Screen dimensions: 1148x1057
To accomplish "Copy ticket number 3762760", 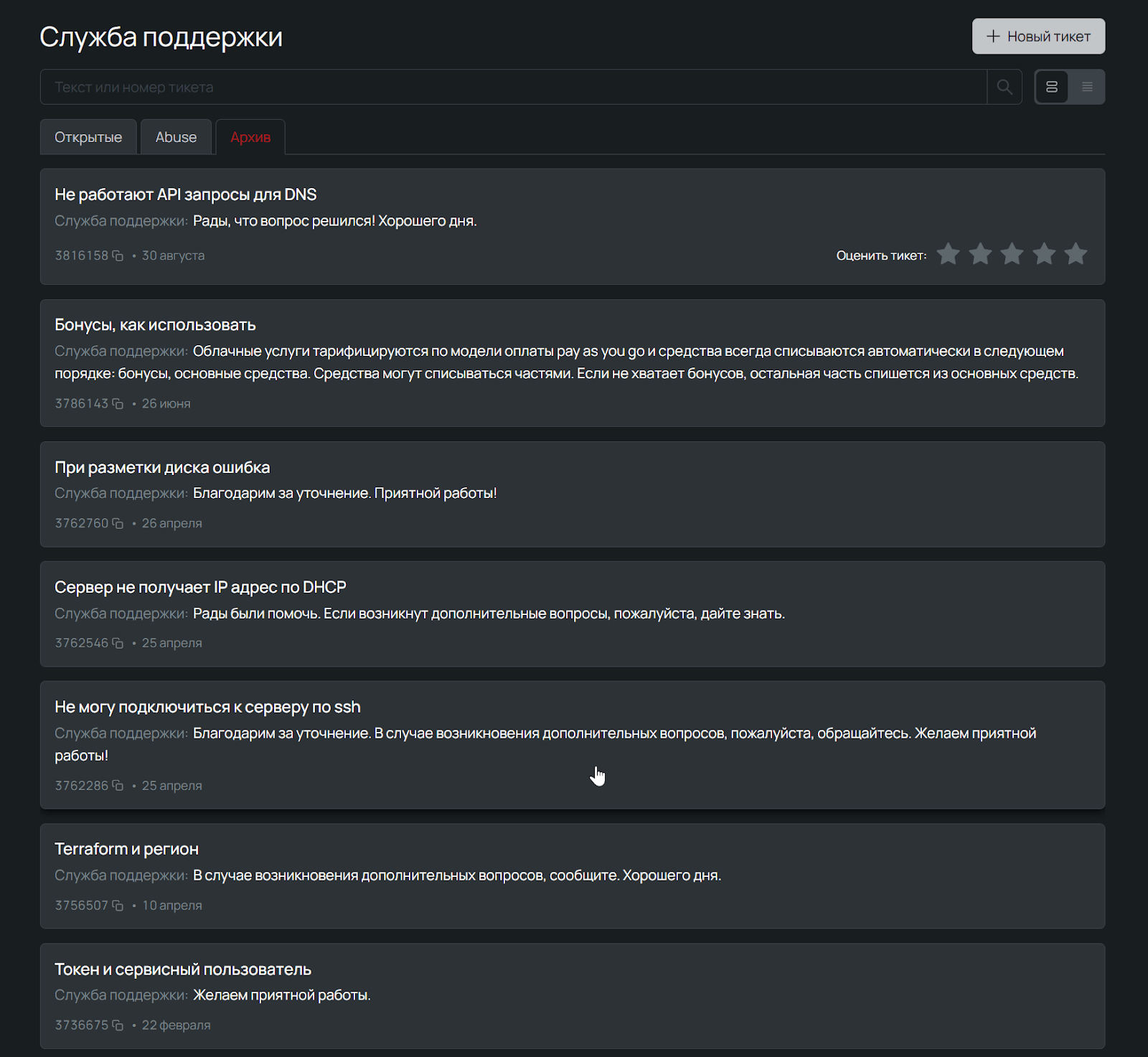I will 118,524.
